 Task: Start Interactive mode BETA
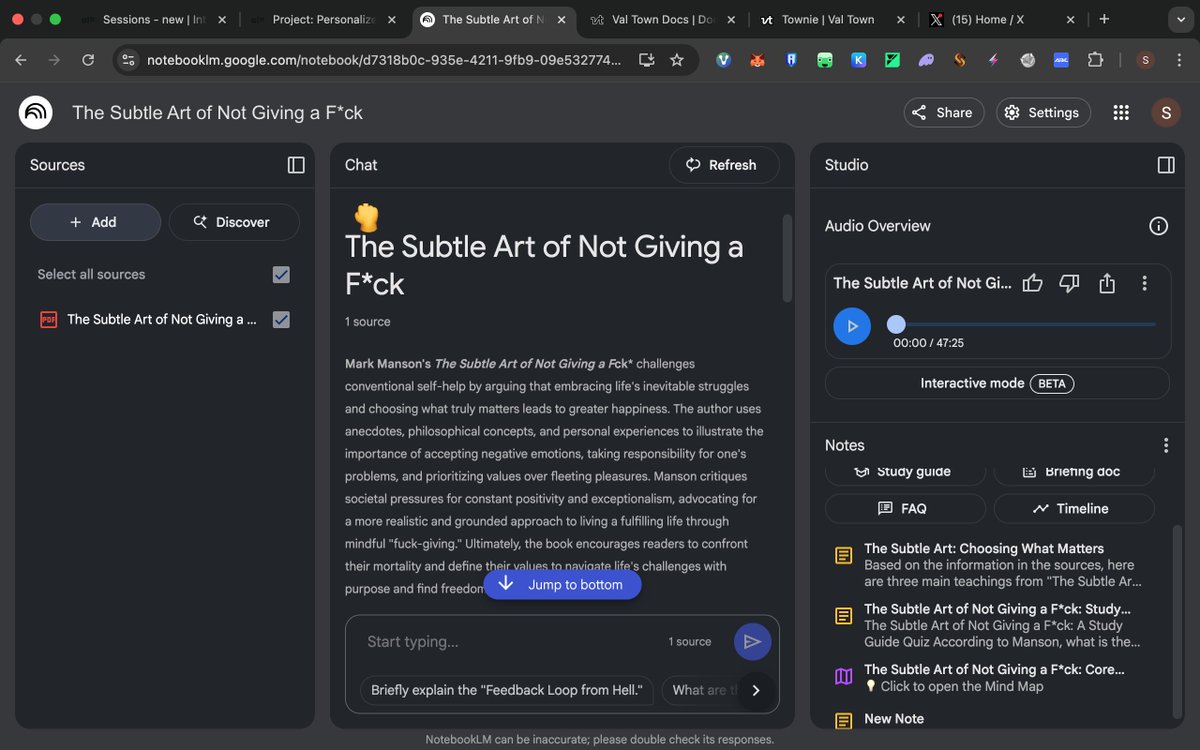click(x=997, y=383)
